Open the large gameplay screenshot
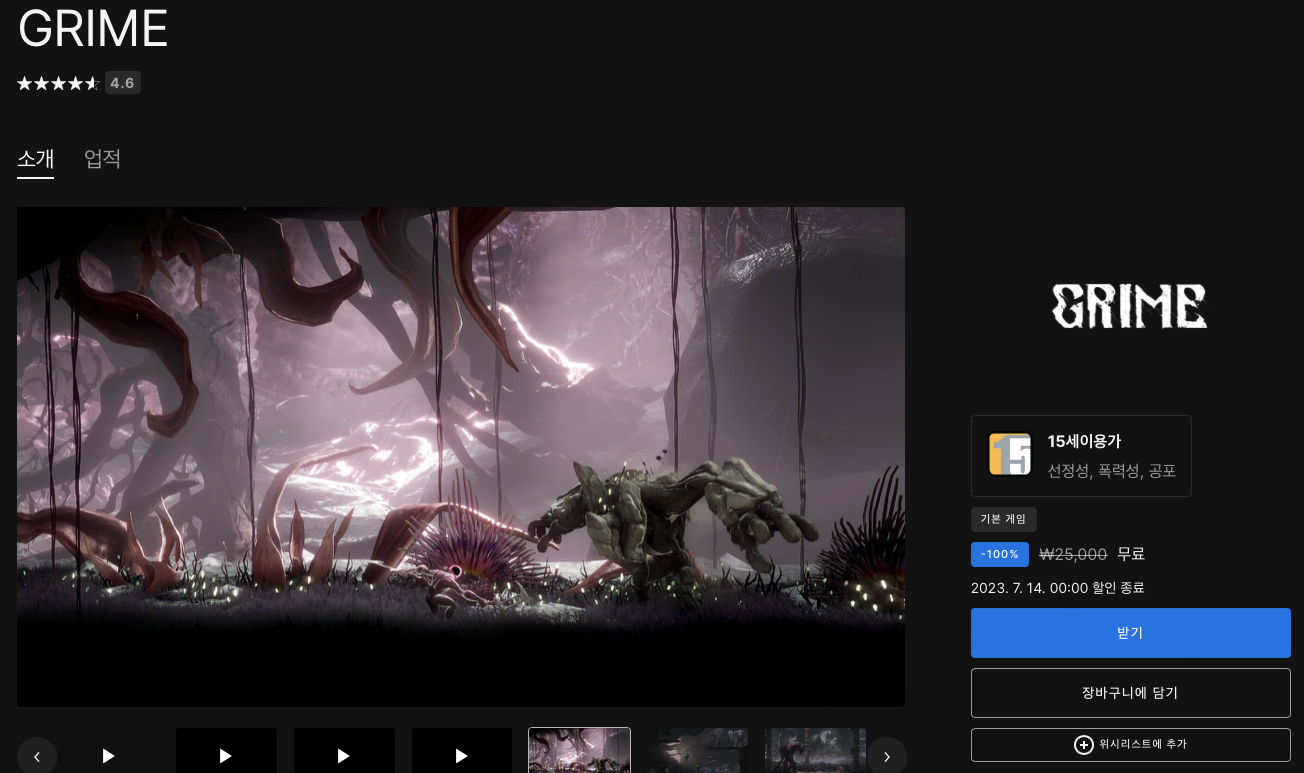The height and width of the screenshot is (773, 1304). click(461, 457)
